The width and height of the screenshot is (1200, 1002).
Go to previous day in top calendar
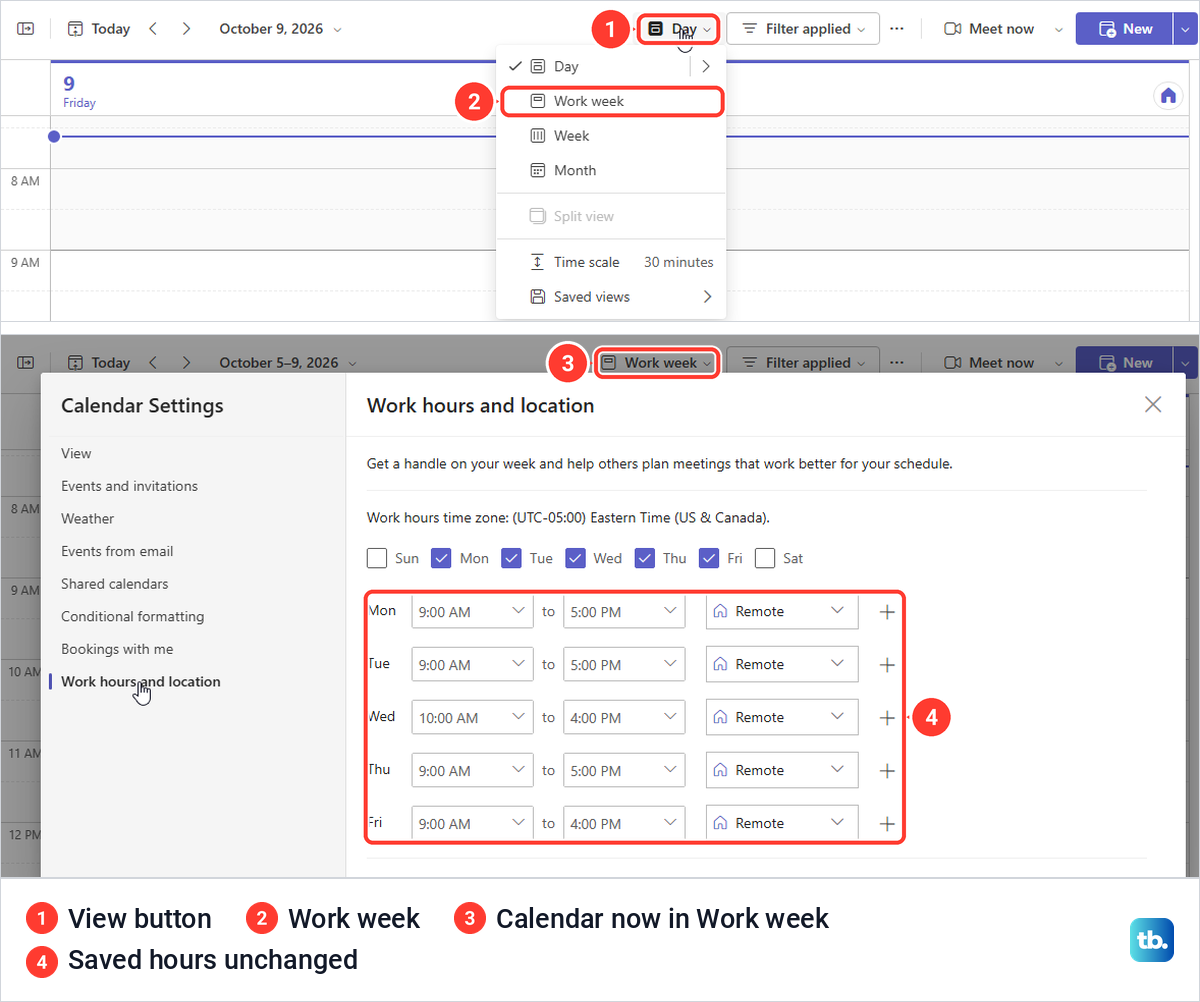click(x=153, y=29)
